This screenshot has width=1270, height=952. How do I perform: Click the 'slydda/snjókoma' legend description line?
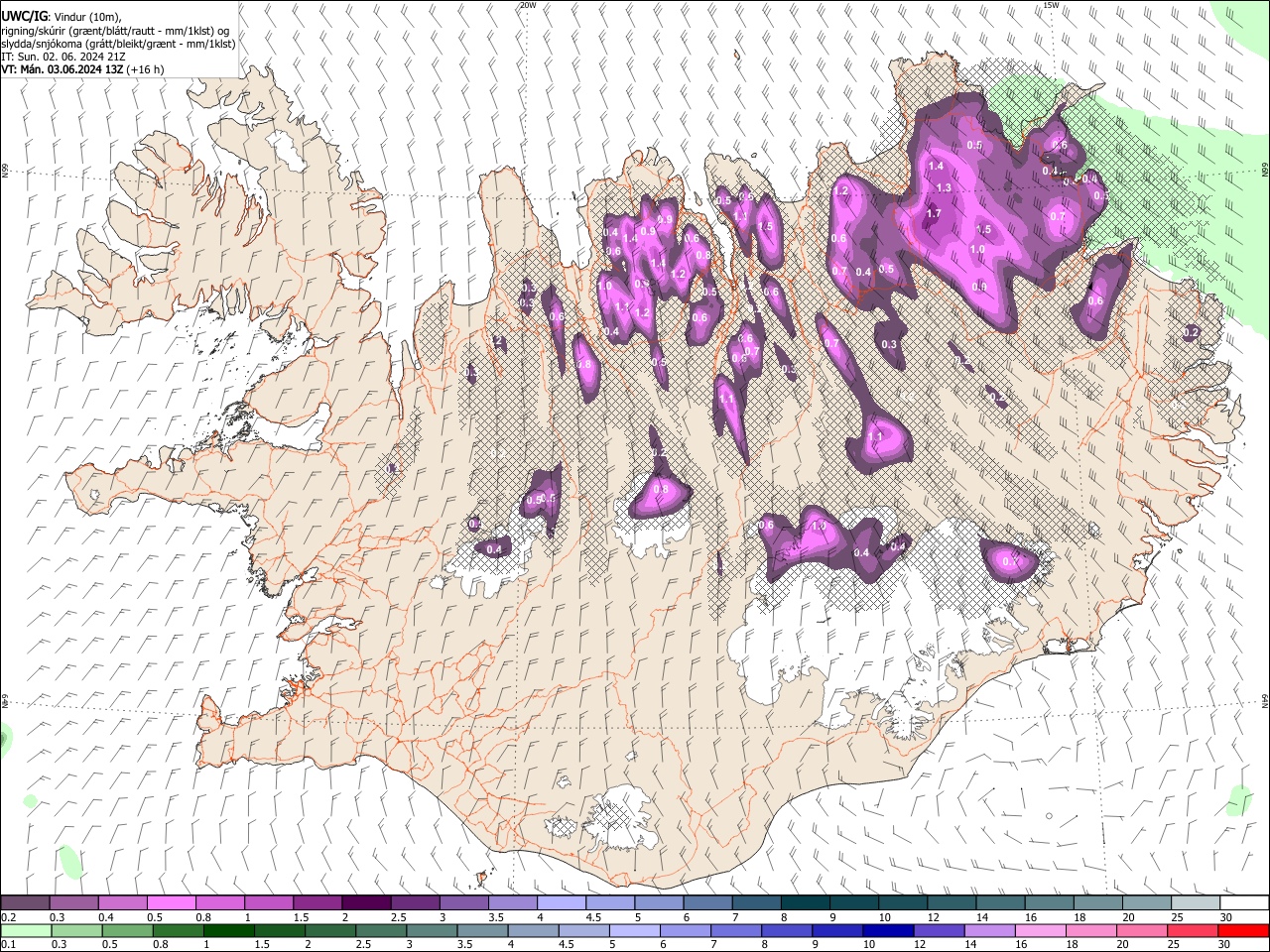click(x=118, y=44)
